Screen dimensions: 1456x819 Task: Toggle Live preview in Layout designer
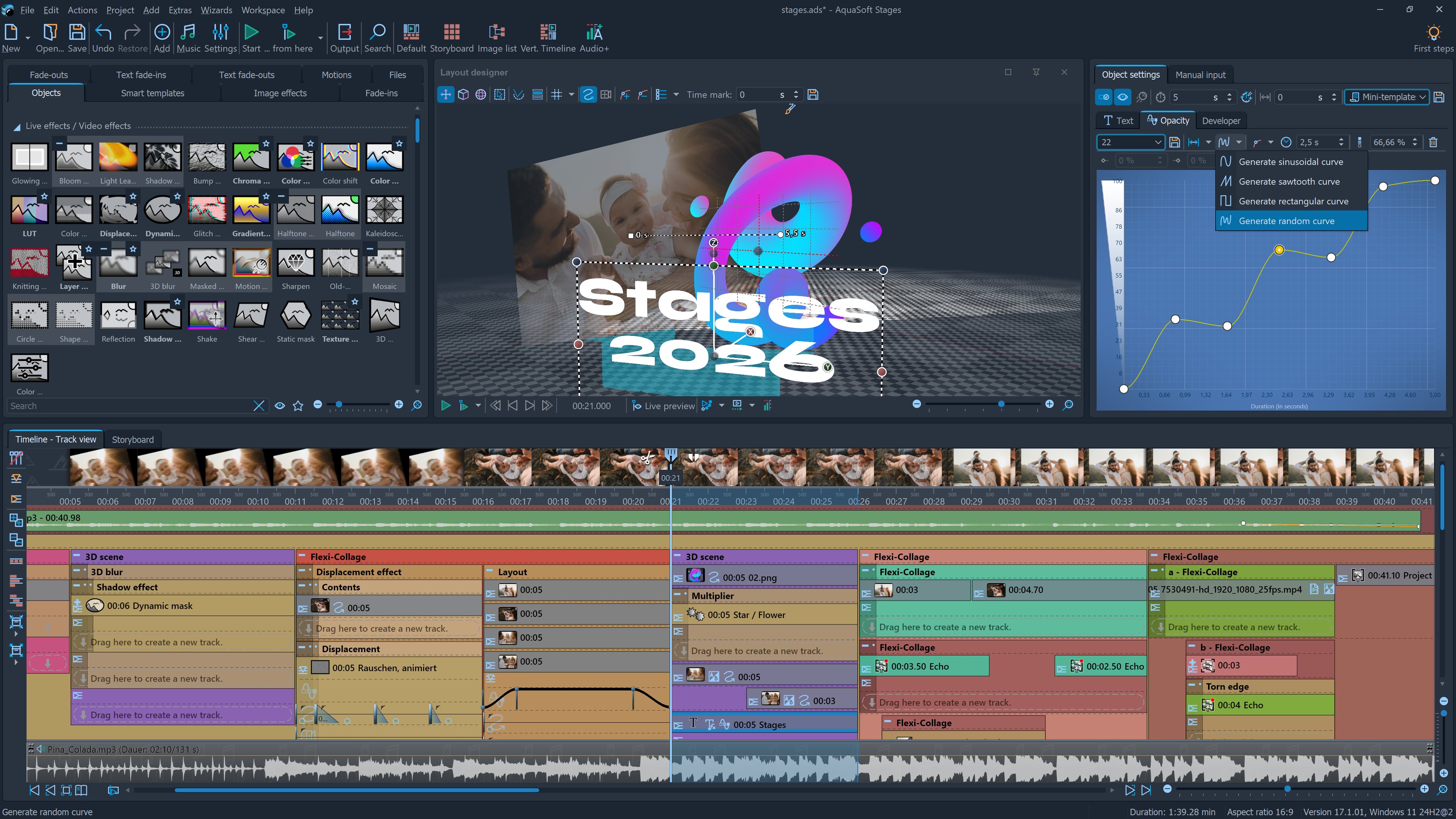663,405
